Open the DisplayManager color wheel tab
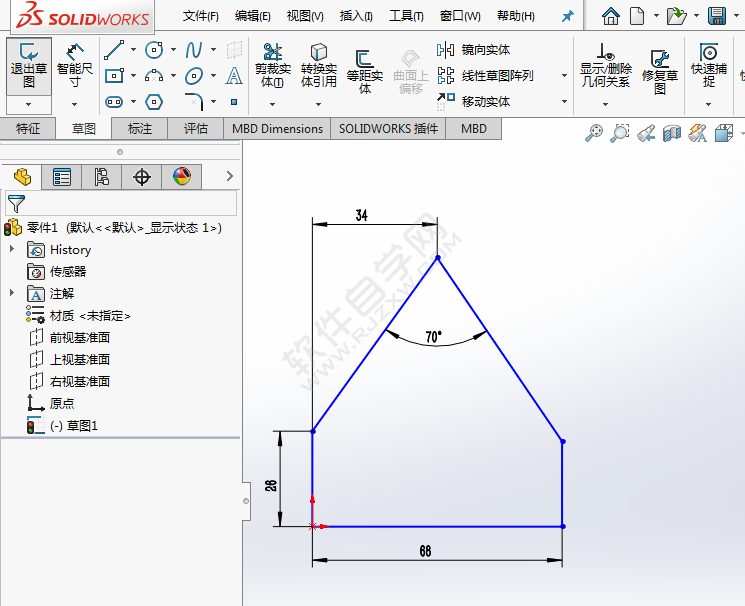 click(x=181, y=177)
